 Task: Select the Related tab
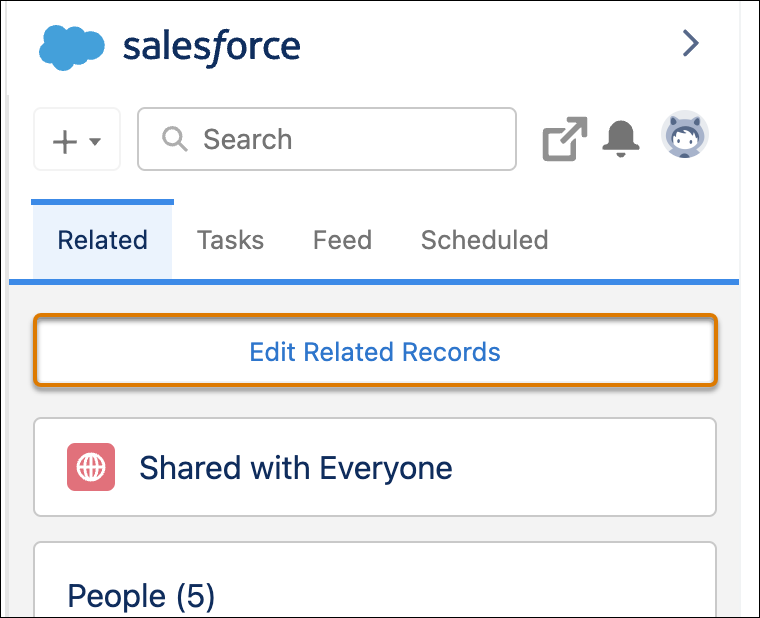pos(102,239)
